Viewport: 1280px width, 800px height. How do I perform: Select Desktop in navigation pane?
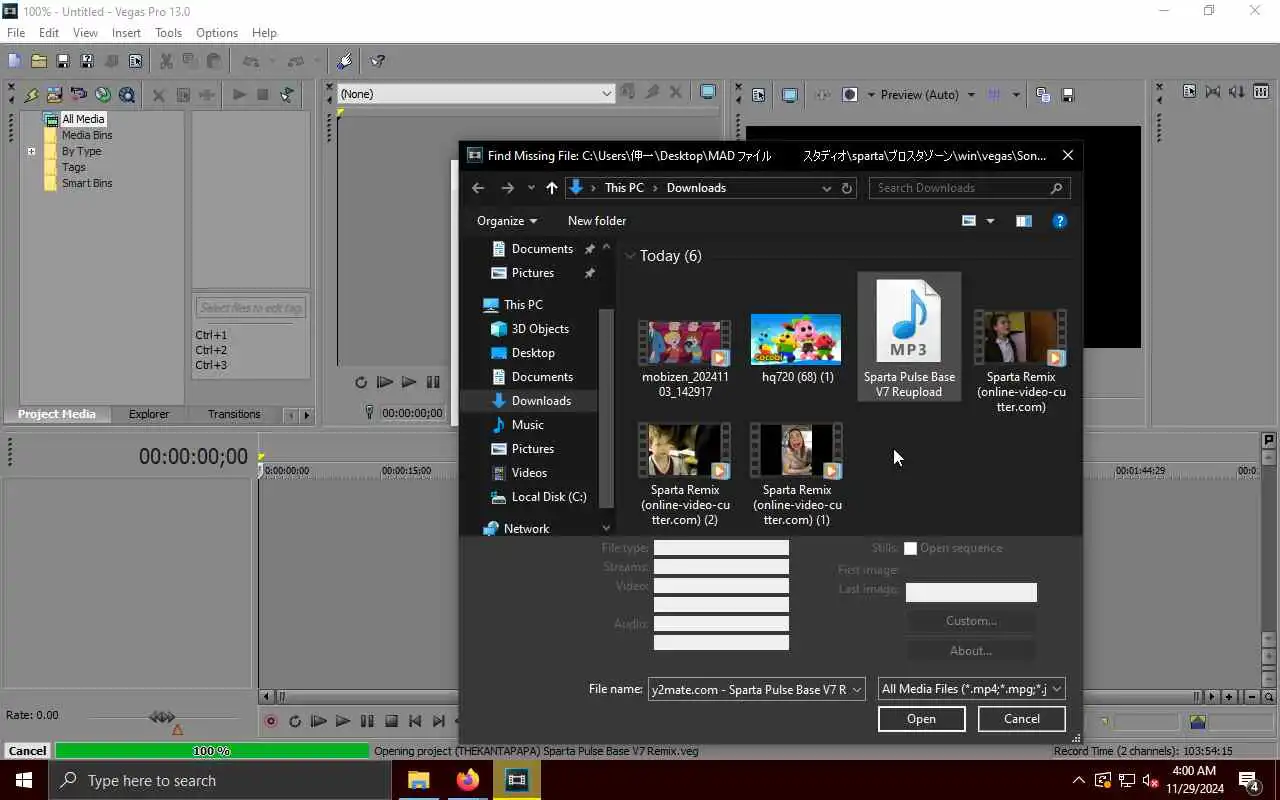[x=532, y=353]
